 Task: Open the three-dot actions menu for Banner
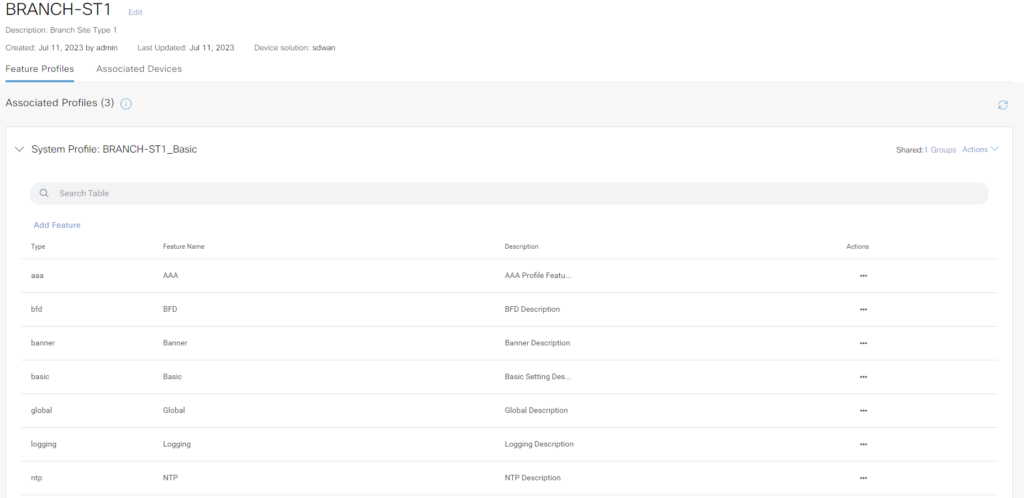[x=863, y=343]
